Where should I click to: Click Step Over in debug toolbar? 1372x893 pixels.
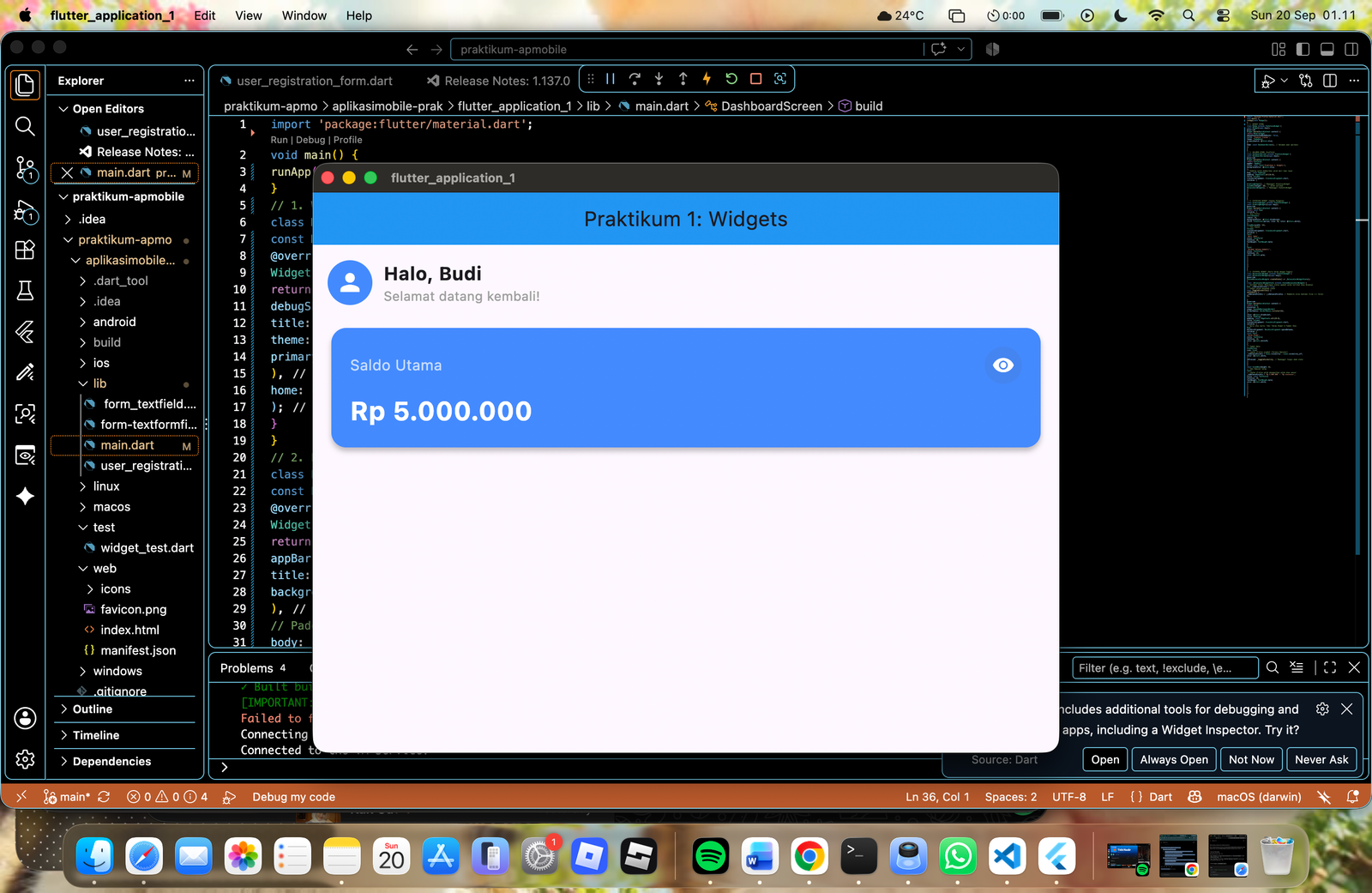point(635,79)
